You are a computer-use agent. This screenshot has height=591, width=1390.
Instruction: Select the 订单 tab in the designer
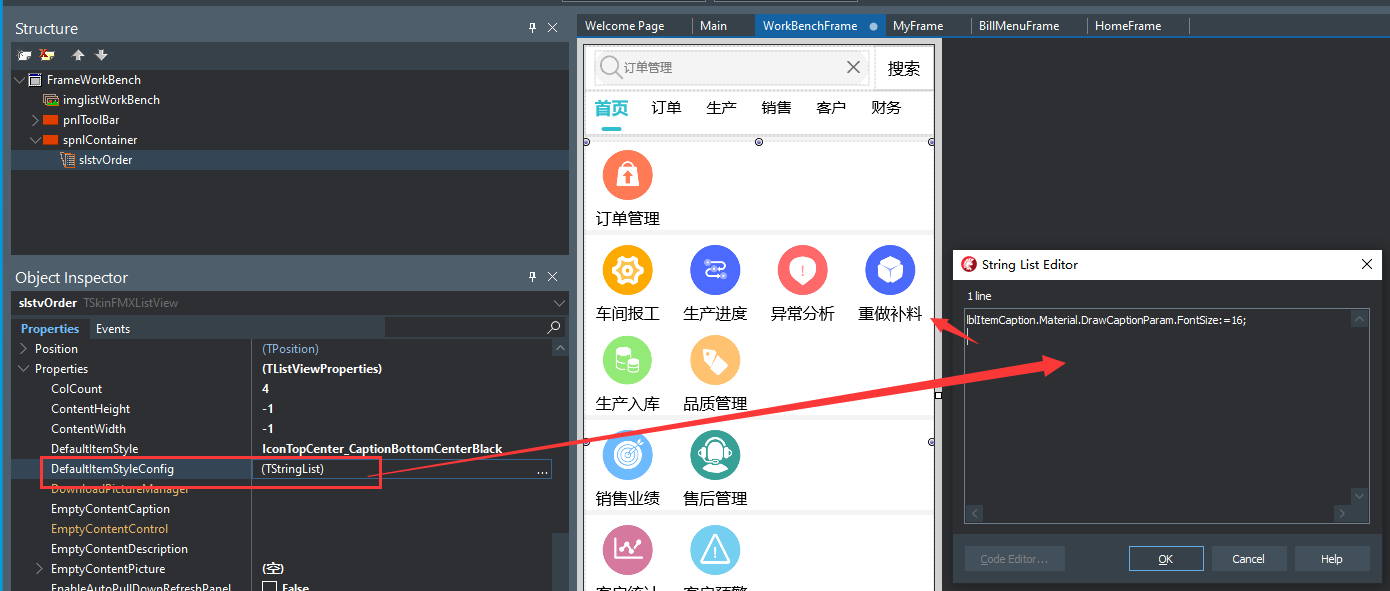click(x=666, y=108)
